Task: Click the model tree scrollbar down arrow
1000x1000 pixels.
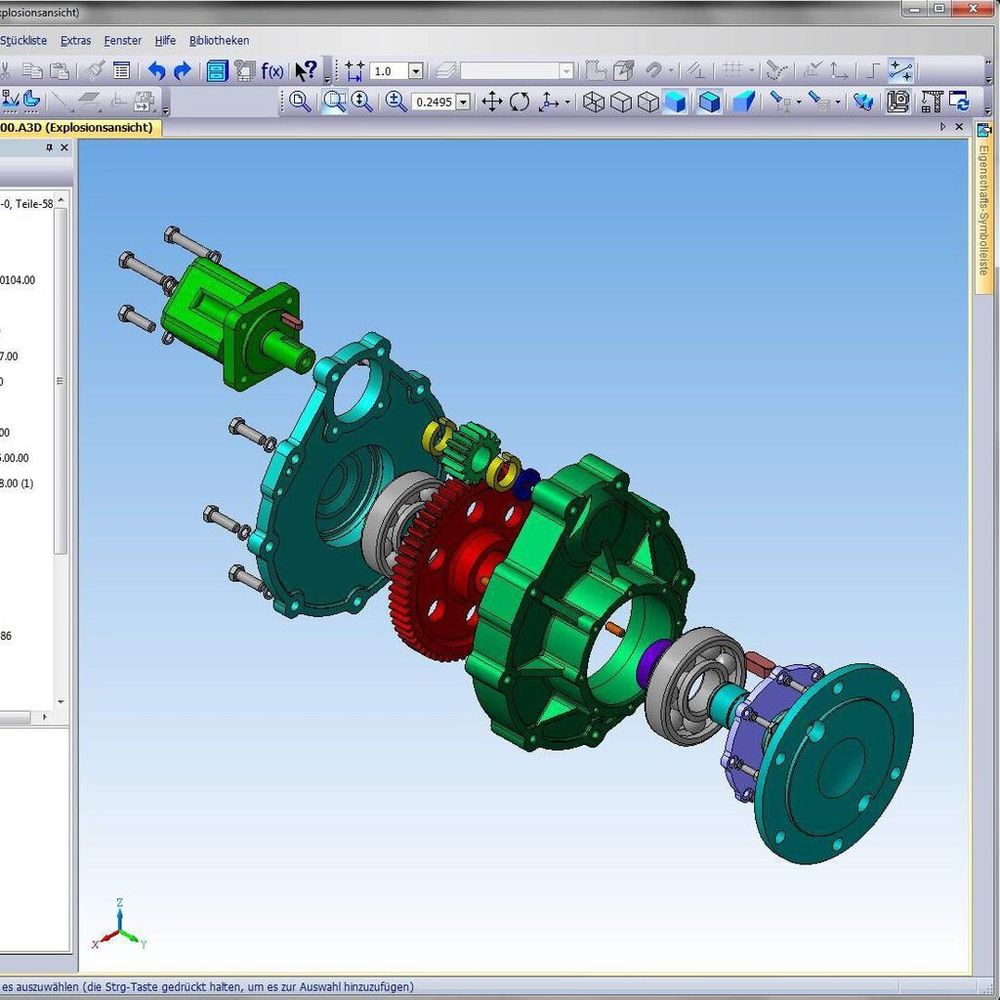Action: (61, 700)
